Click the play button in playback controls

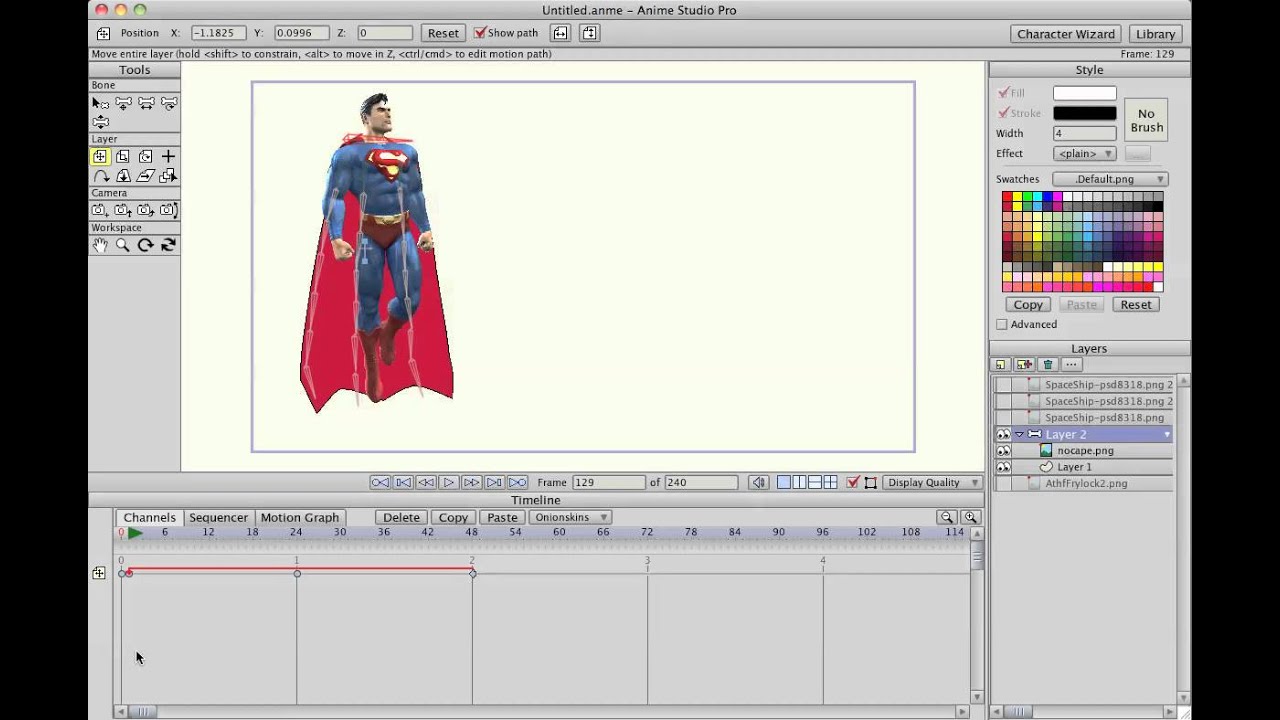(449, 482)
